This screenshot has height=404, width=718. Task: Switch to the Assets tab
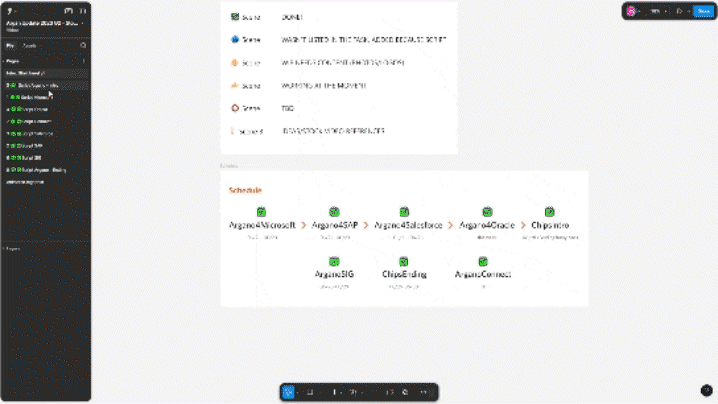[30, 46]
